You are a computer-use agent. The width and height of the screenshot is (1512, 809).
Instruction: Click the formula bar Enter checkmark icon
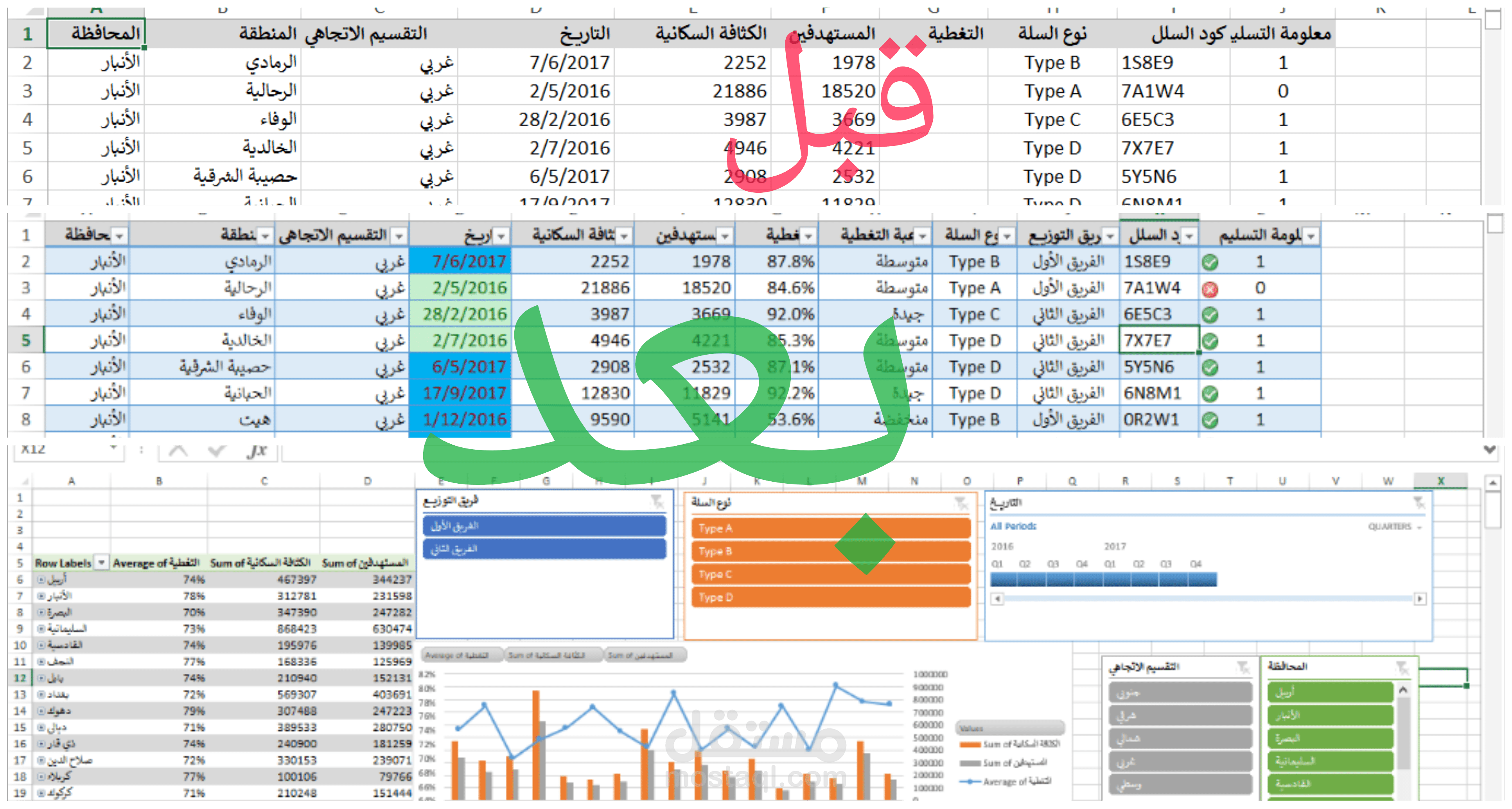tap(217, 450)
